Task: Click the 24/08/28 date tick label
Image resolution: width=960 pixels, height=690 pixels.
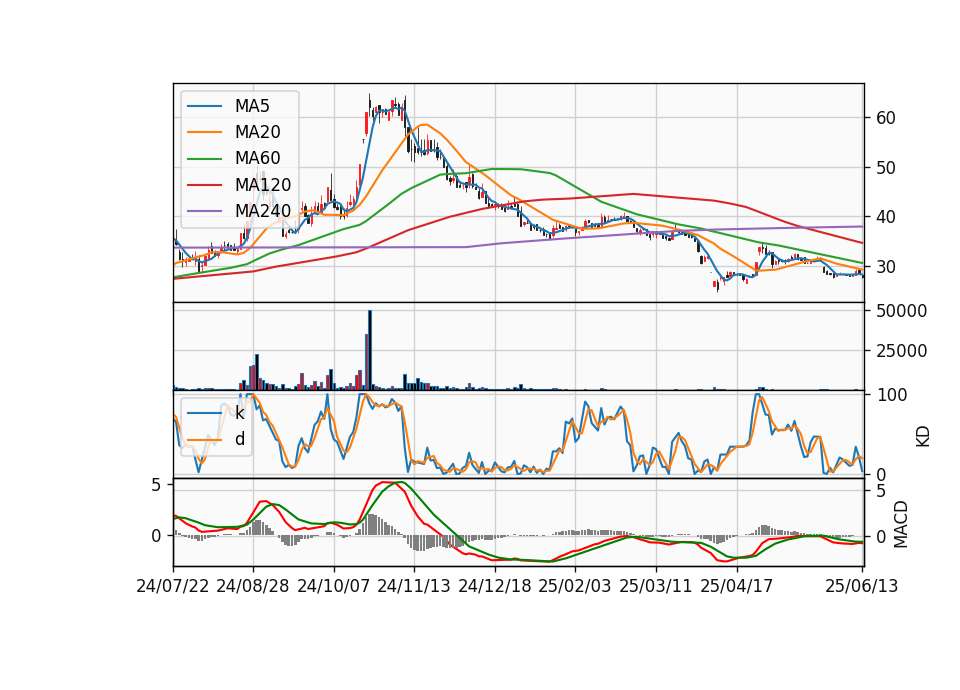Action: (253, 586)
